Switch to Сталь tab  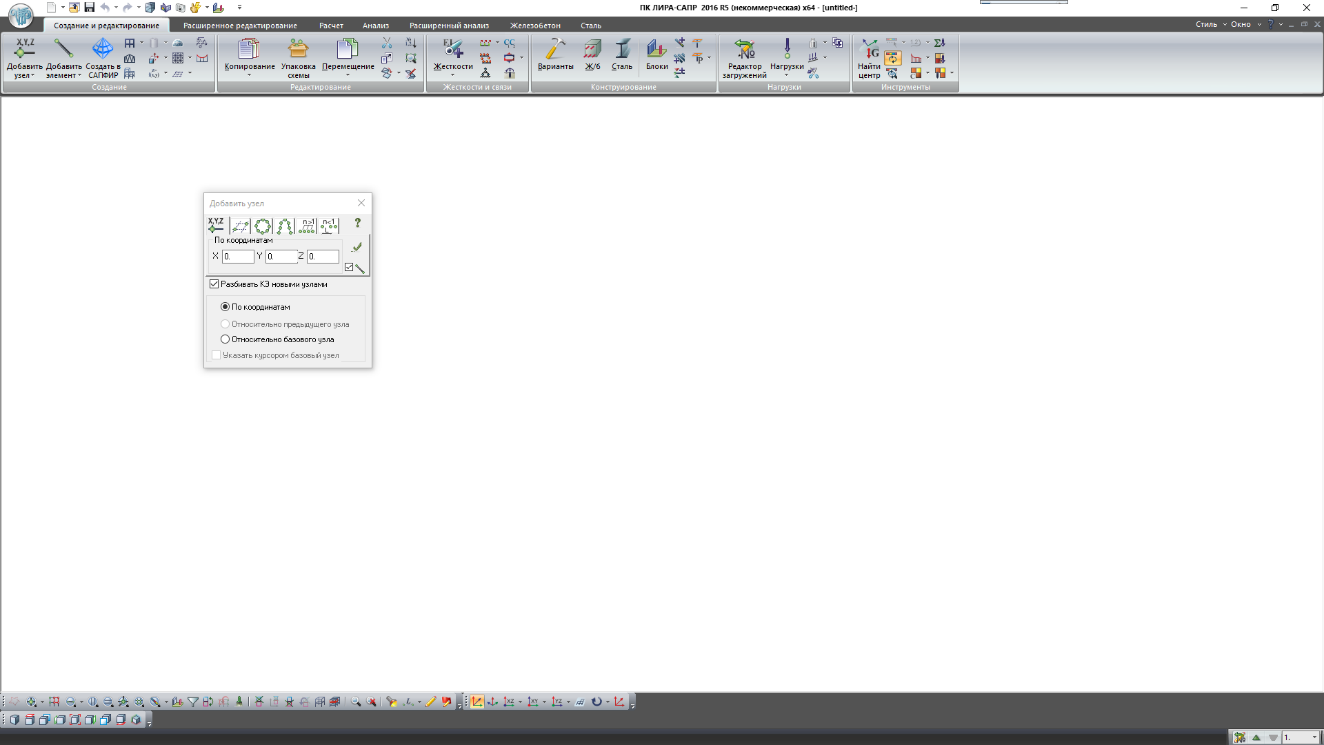(591, 25)
